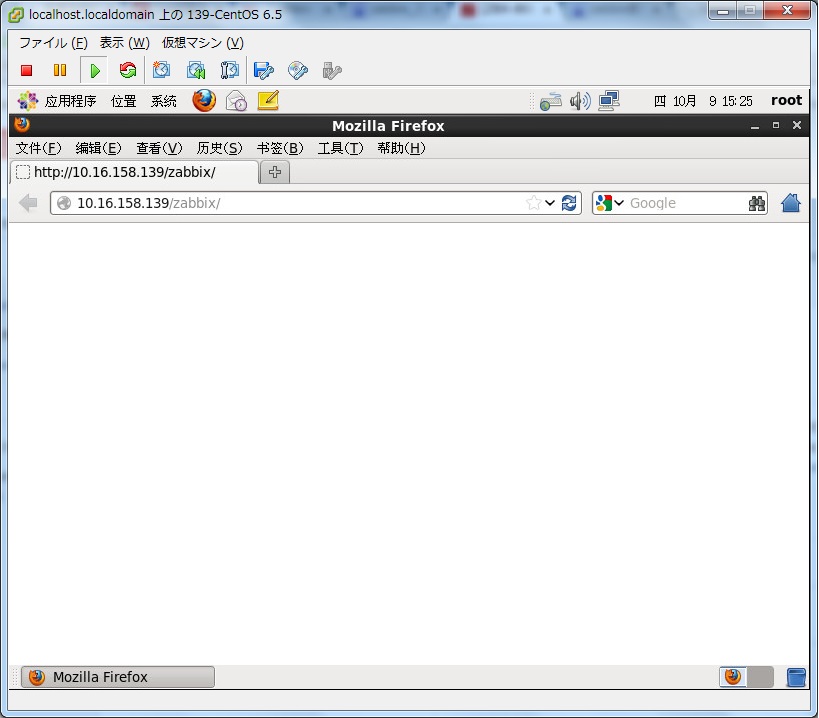
Task: Open Firefox 工具(T) menu
Action: tap(340, 148)
